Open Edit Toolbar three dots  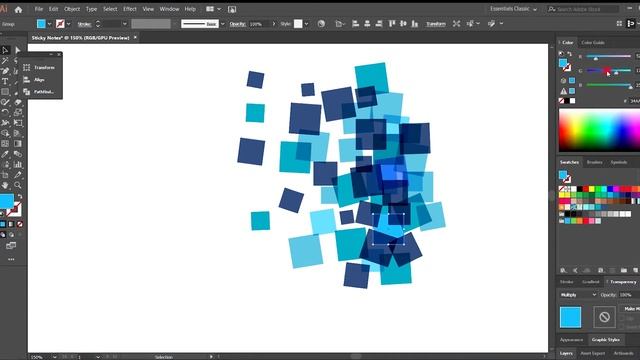[x=11, y=259]
